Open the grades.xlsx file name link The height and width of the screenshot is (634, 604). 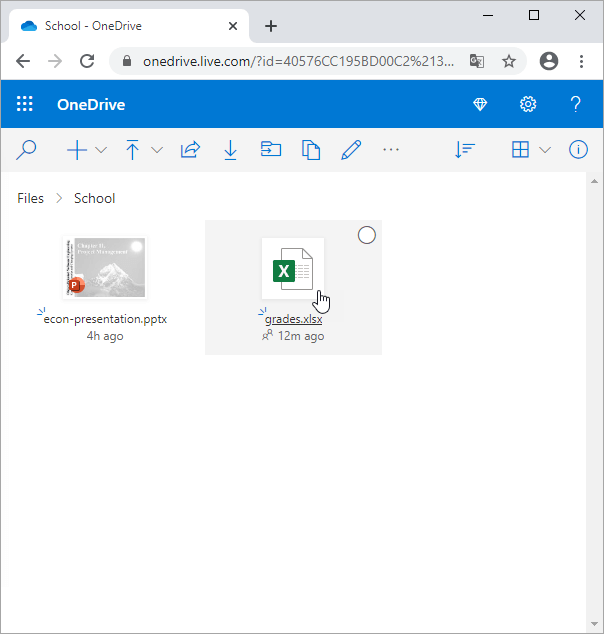coord(293,319)
